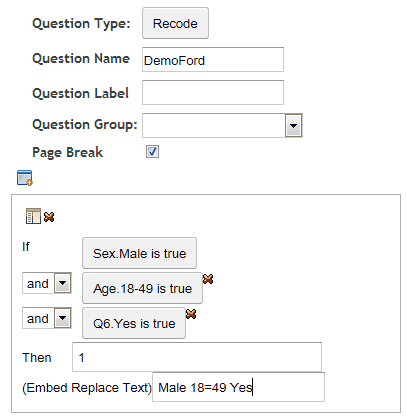This screenshot has width=407, height=419.
Task: Open the and operator dropdown before Age.18-49
Action: coord(63,283)
